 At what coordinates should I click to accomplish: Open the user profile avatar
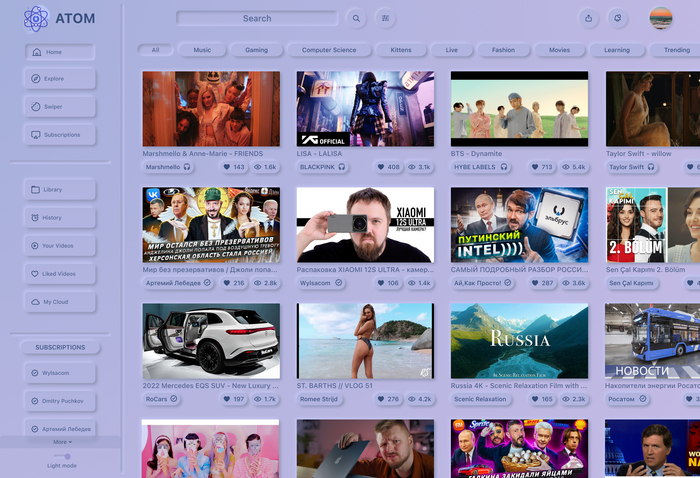(661, 18)
